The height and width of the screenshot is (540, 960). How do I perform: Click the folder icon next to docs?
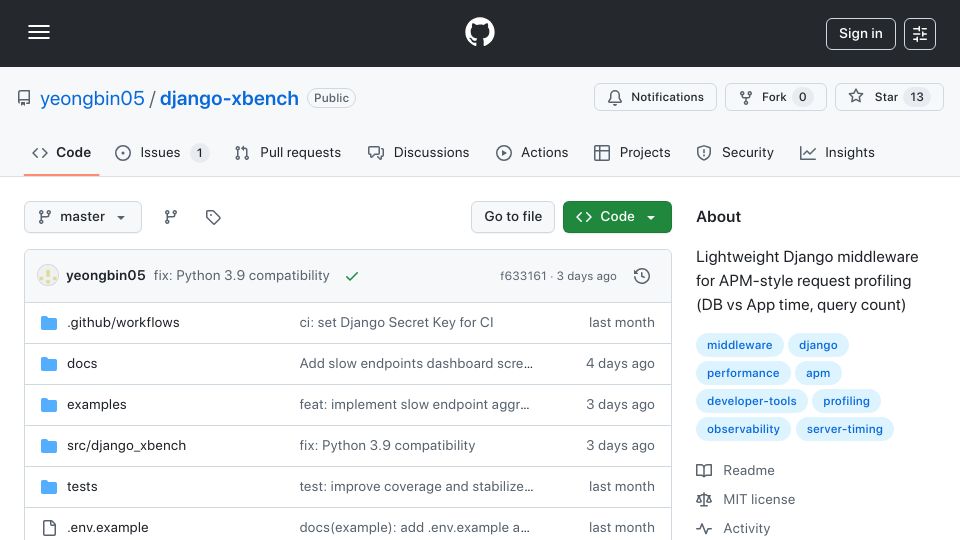[49, 364]
